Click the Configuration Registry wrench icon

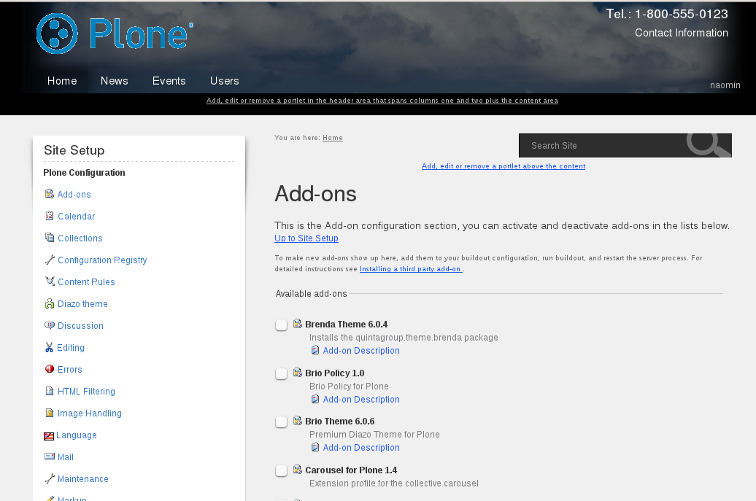click(x=49, y=259)
